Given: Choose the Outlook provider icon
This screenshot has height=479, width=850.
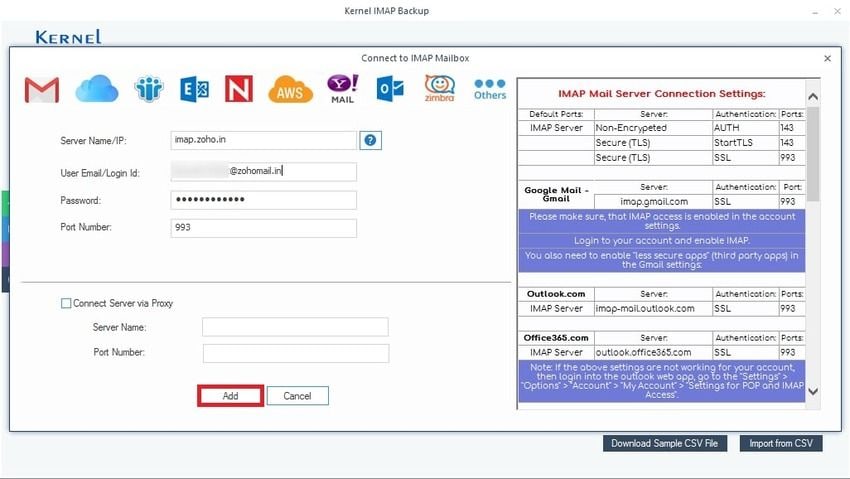Looking at the screenshot, I should (390, 89).
